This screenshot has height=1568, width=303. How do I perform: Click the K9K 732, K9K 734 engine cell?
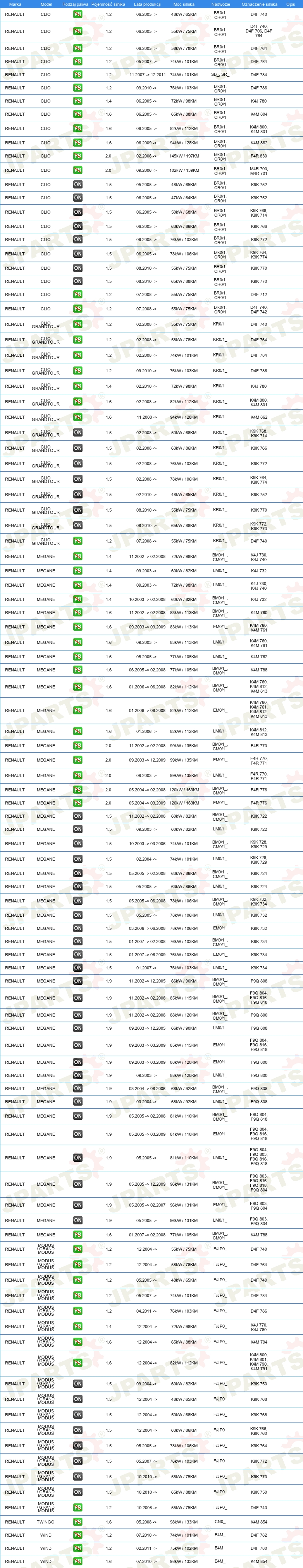tap(258, 902)
